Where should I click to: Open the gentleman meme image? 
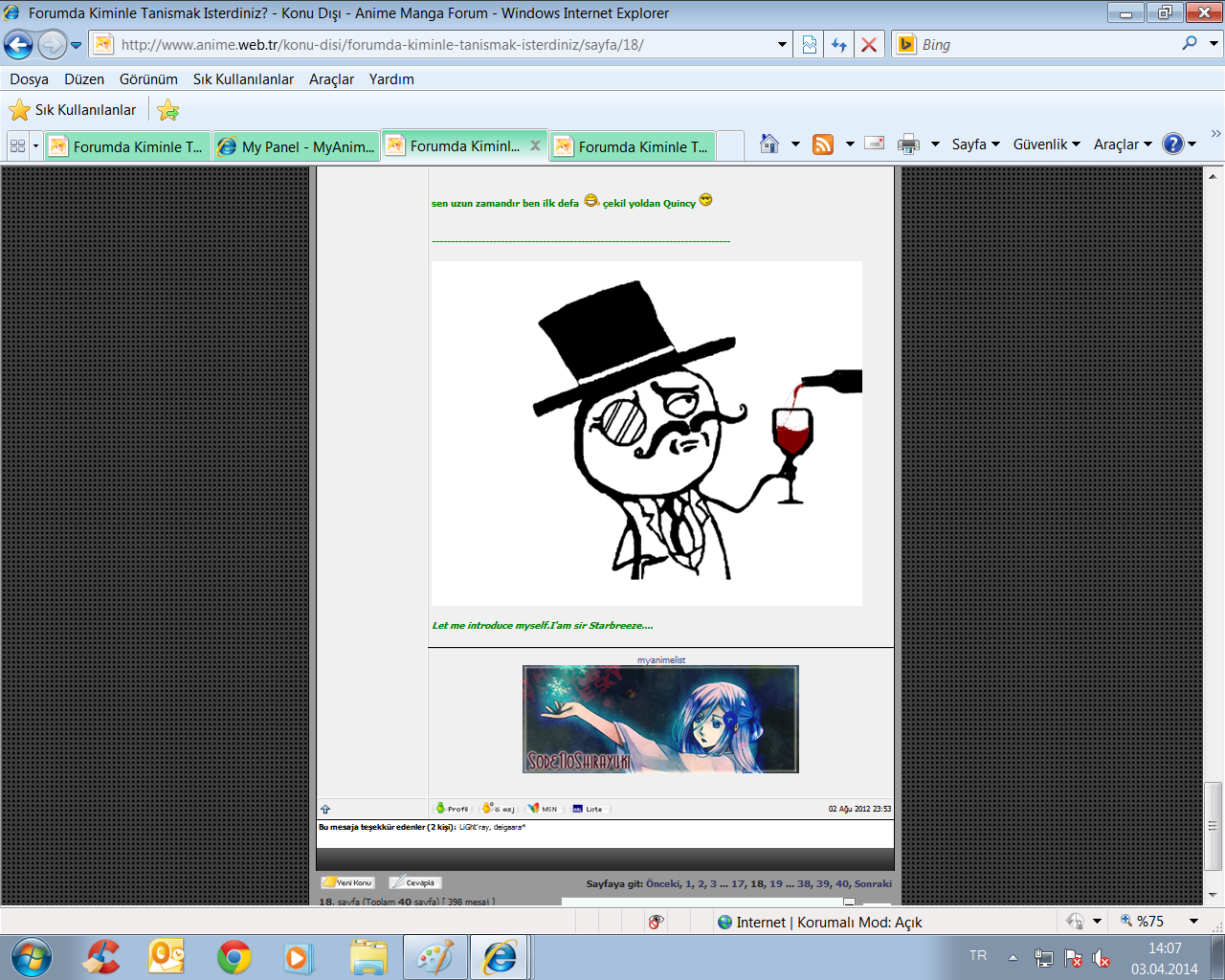click(x=647, y=434)
